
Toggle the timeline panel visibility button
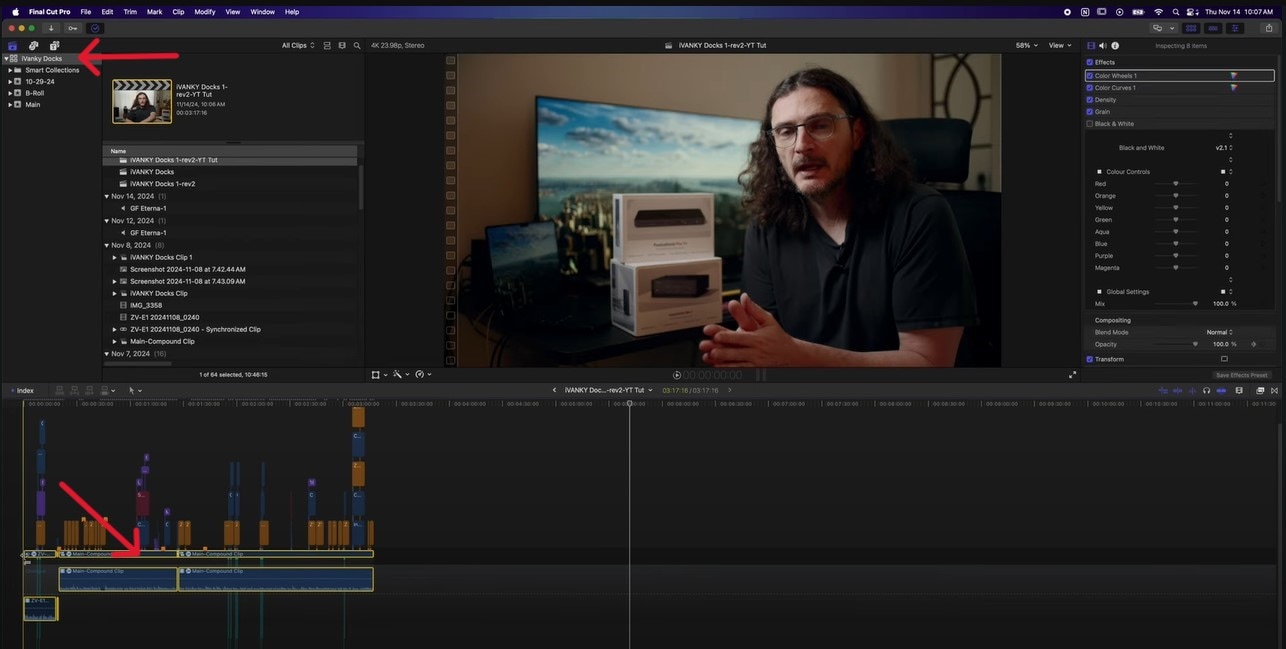tap(1214, 28)
